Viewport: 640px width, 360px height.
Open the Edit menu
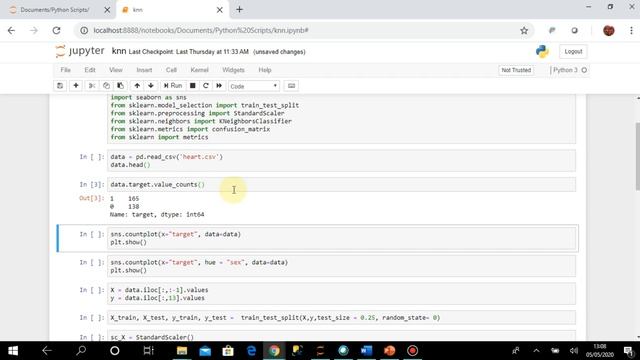pos(90,70)
